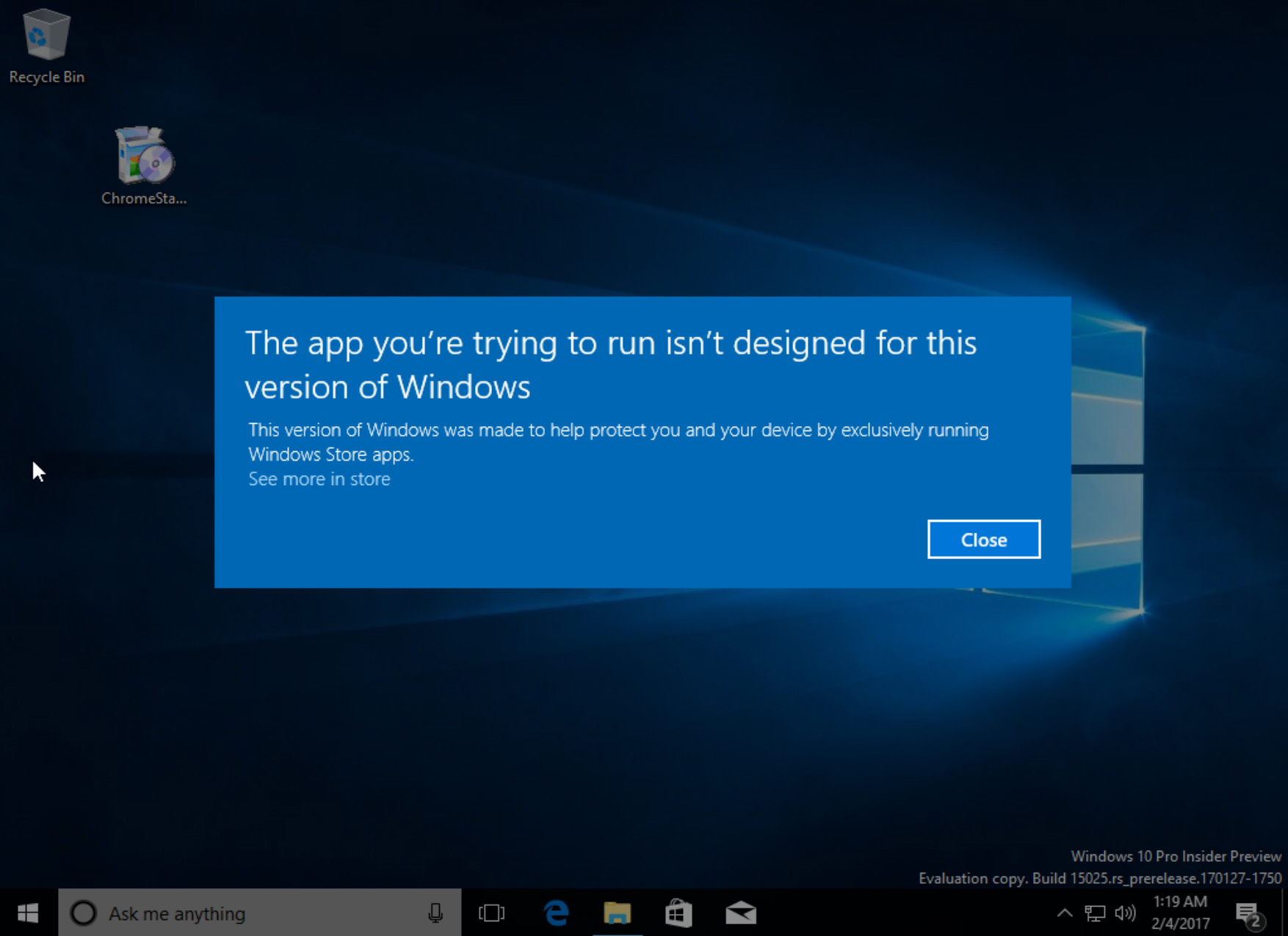
Task: Focus the Ask me anything search box
Action: click(260, 913)
